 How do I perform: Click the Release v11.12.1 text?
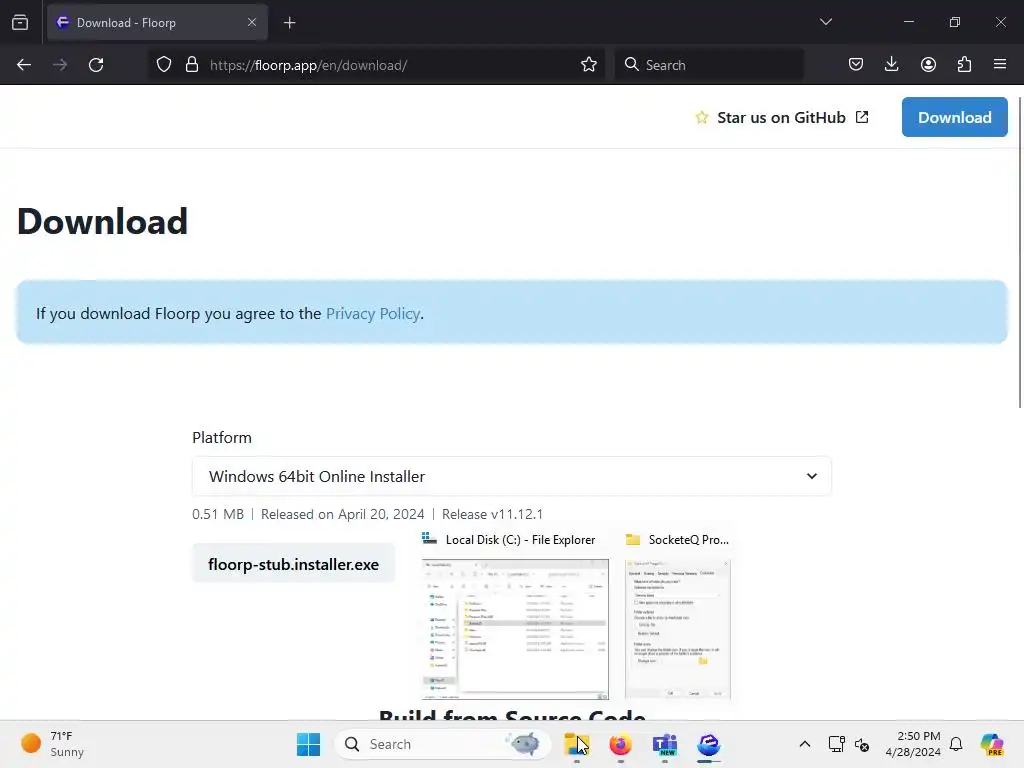492,514
